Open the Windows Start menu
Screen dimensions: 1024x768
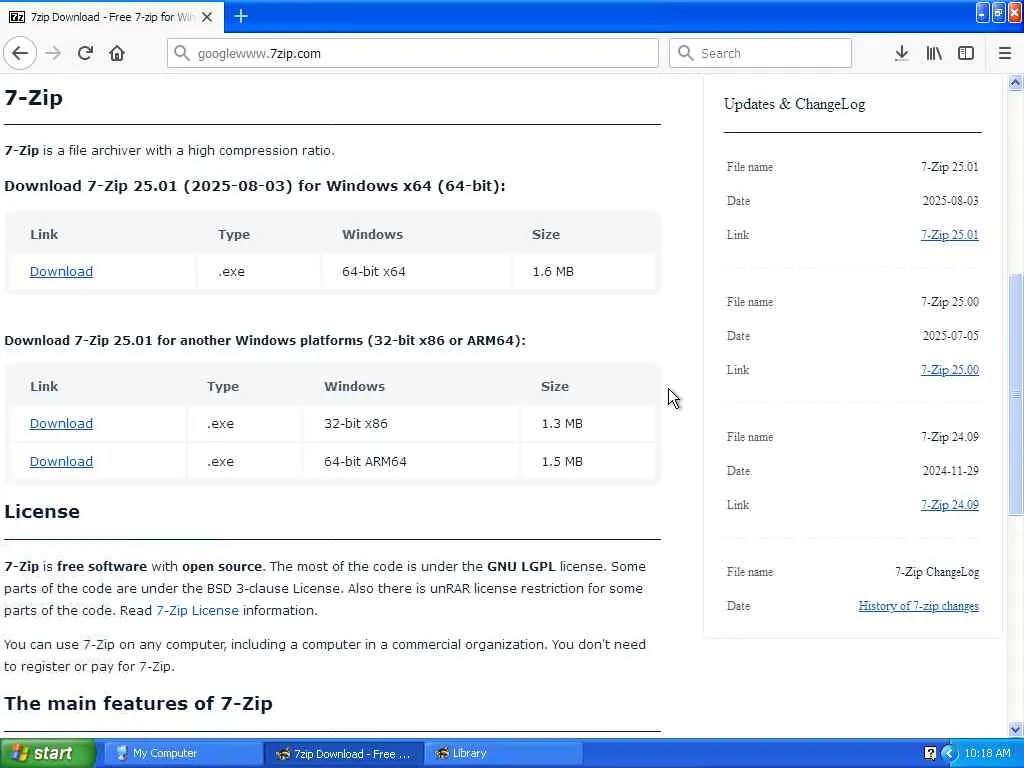point(48,754)
